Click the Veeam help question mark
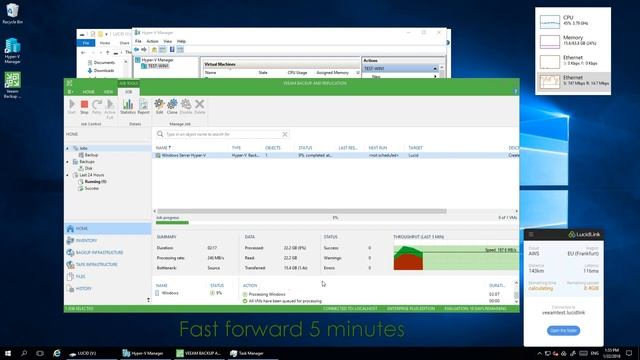 pyautogui.click(x=516, y=91)
